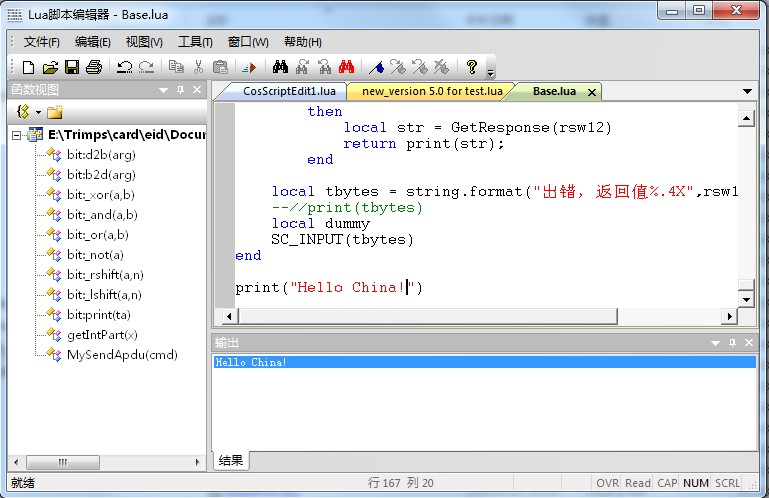Select the 结果 tab in output panel
769x498 pixels.
tap(231, 460)
